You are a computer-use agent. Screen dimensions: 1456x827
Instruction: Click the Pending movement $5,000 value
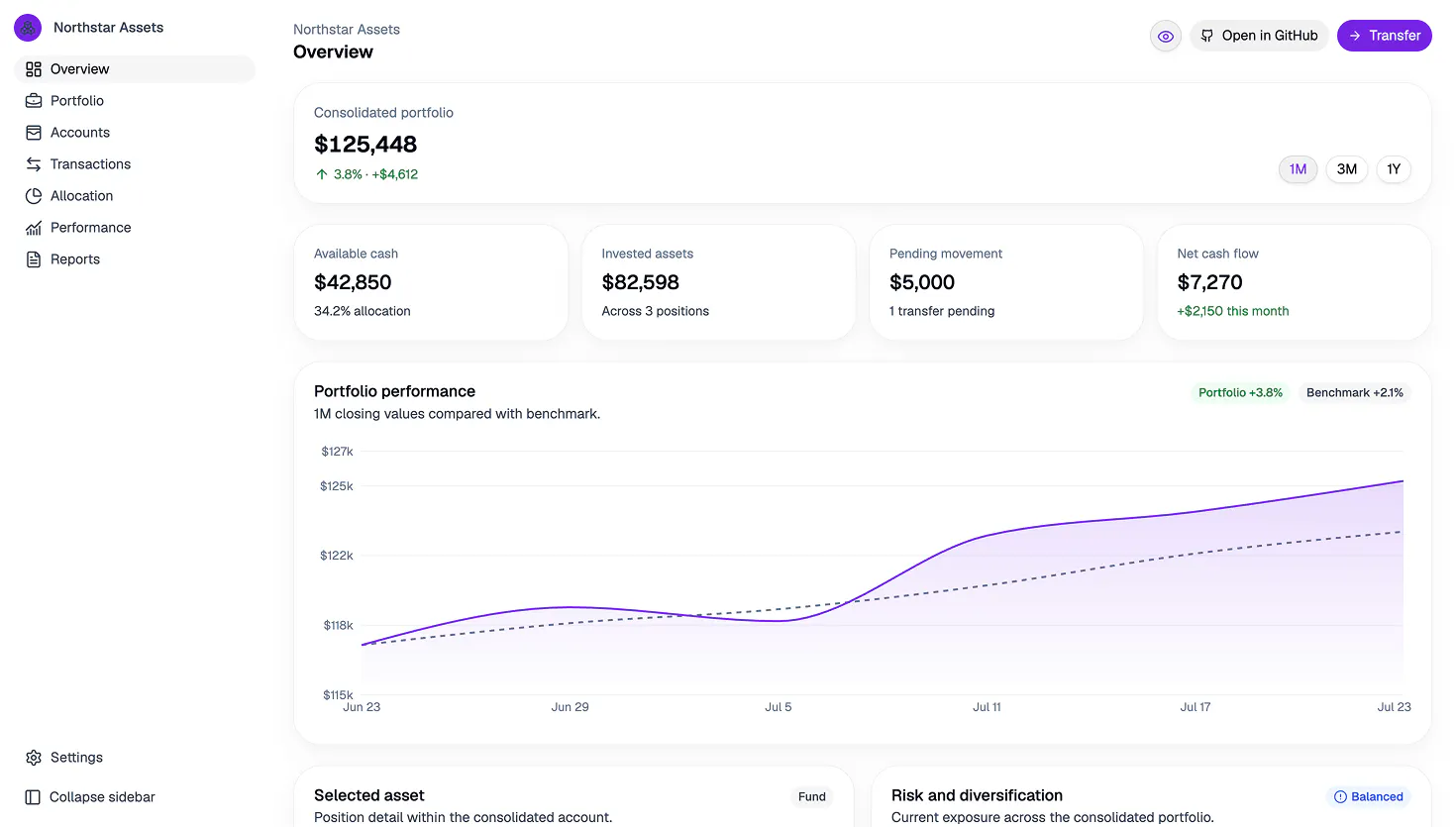(922, 282)
